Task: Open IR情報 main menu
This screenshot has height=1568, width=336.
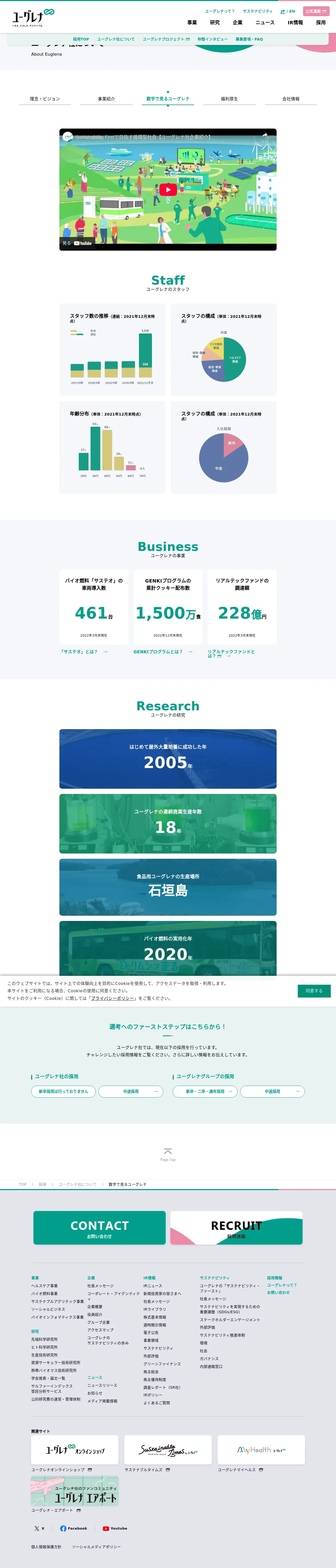Action: point(295,22)
